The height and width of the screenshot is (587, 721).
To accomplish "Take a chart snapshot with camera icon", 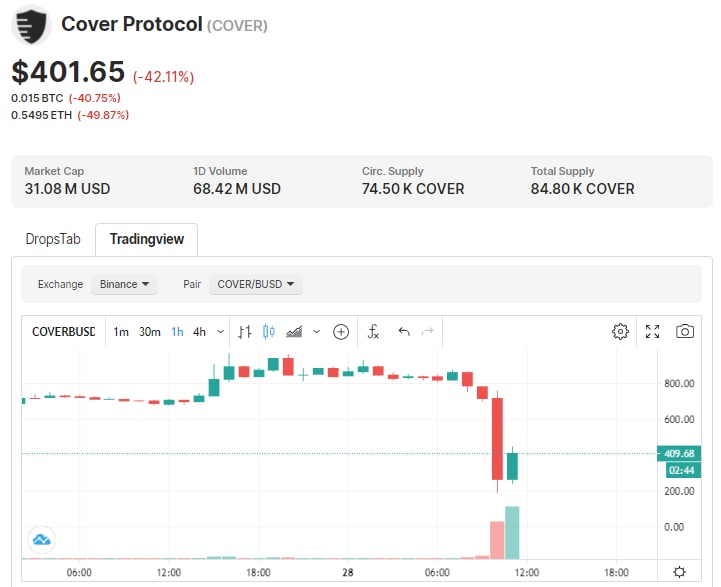I will (x=685, y=331).
